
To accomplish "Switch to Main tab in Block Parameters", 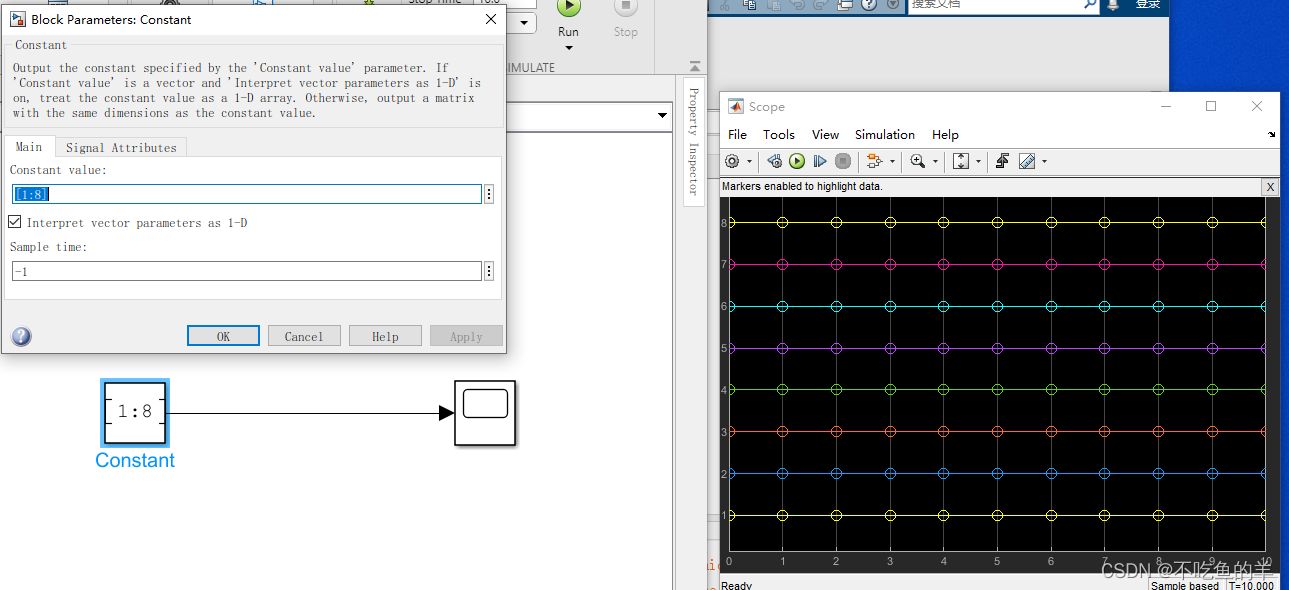I will point(29,147).
